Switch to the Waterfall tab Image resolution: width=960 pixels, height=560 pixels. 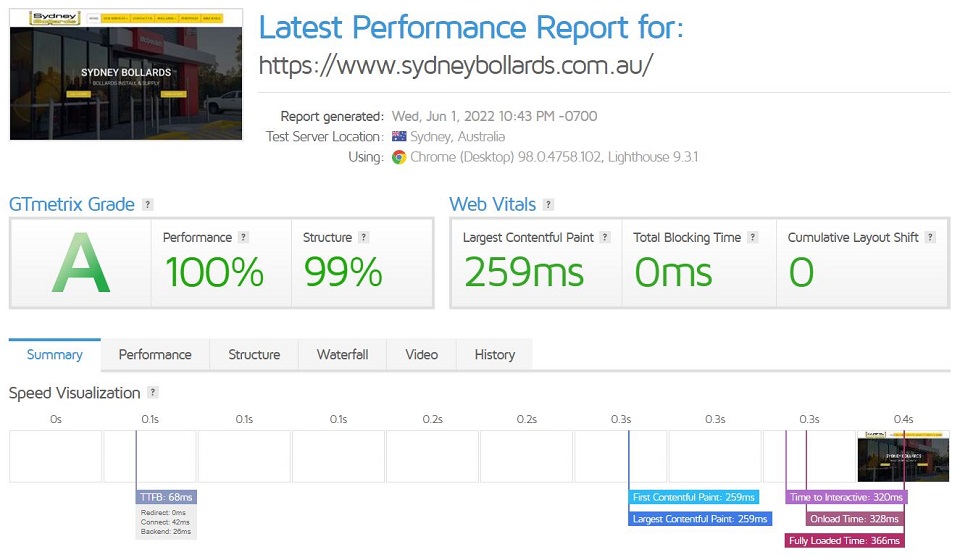click(342, 355)
